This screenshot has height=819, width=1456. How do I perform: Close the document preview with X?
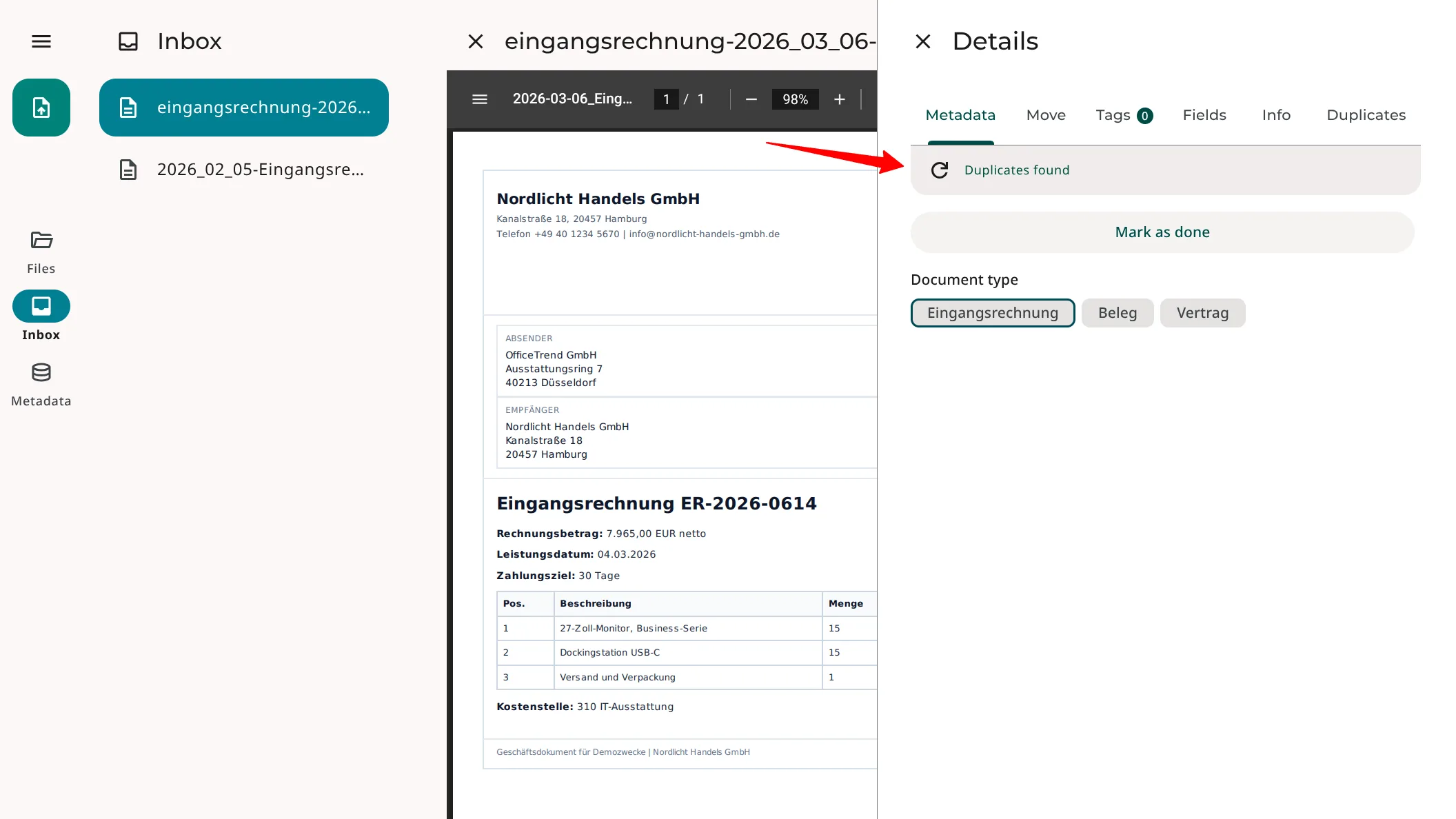pyautogui.click(x=476, y=41)
